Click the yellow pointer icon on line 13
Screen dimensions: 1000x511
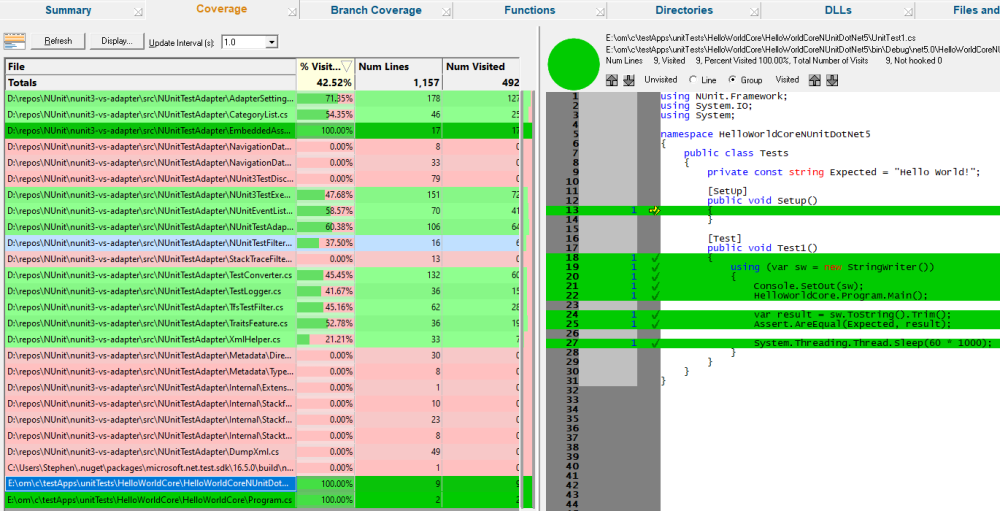coord(654,210)
